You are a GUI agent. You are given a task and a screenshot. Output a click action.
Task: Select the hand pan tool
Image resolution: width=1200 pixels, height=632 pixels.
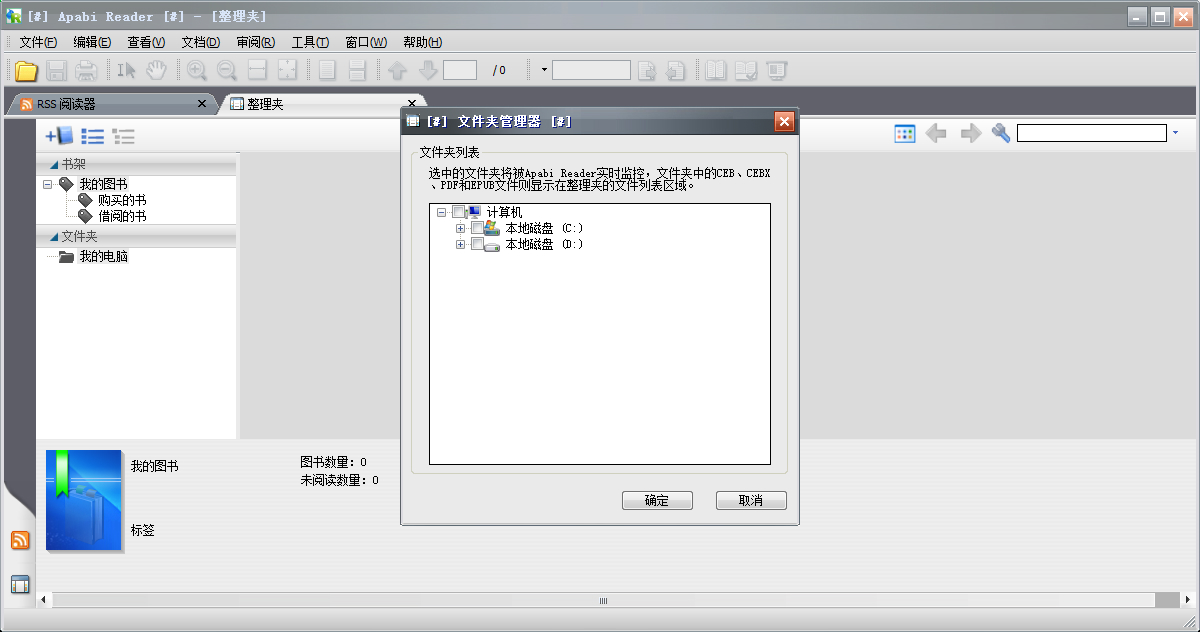pos(156,69)
